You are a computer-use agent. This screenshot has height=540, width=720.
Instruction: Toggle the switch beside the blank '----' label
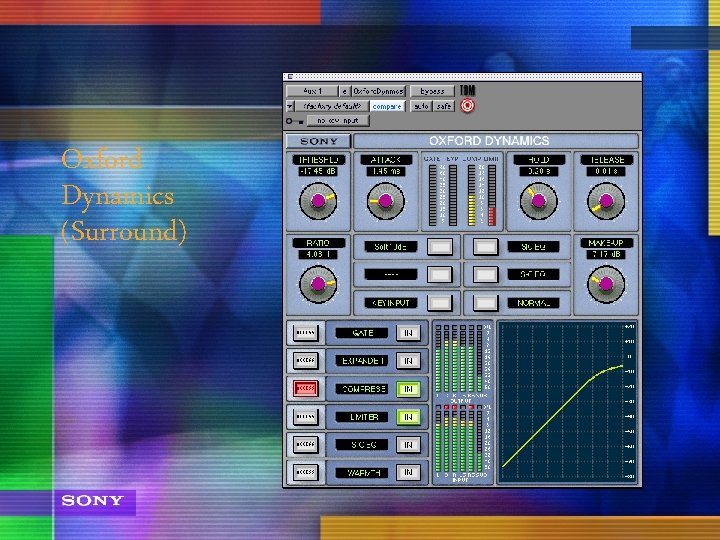click(439, 275)
